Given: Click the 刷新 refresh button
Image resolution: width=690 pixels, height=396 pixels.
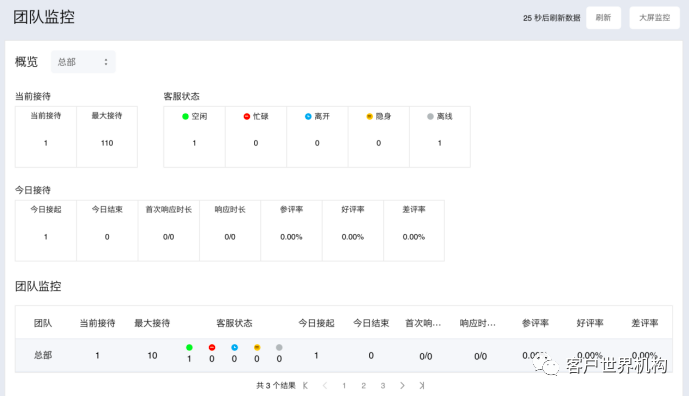Looking at the screenshot, I should pyautogui.click(x=603, y=18).
